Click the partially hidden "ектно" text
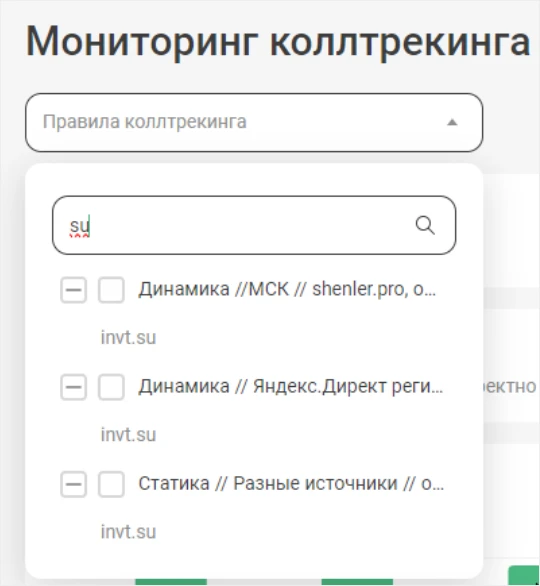This screenshot has width=540, height=586. click(x=510, y=387)
